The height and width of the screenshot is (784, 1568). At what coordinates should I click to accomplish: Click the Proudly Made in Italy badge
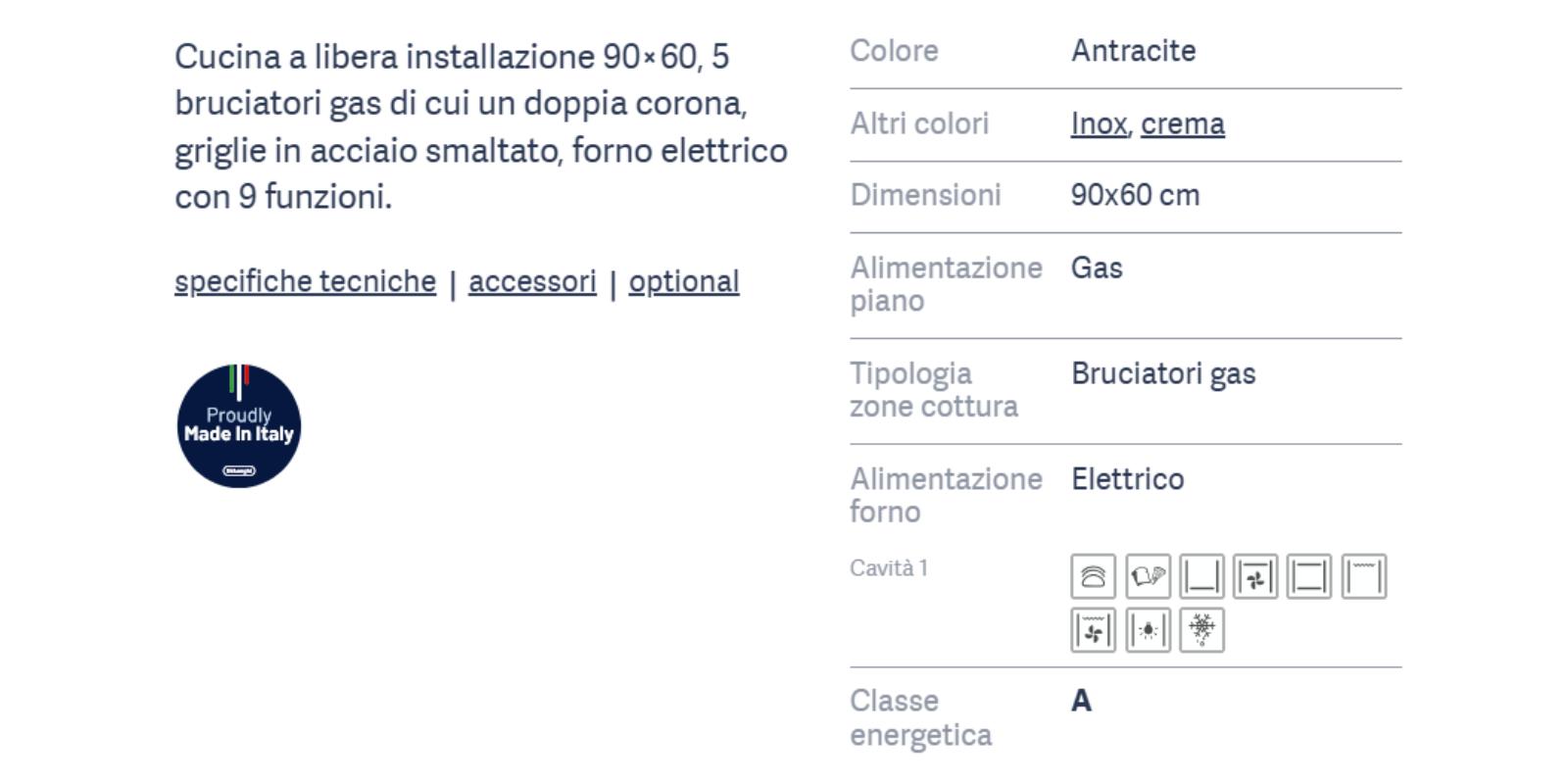(239, 426)
